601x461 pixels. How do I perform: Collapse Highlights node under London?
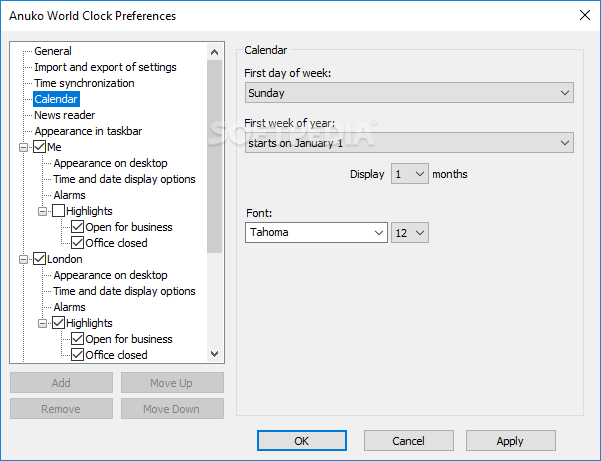pyautogui.click(x=43, y=323)
